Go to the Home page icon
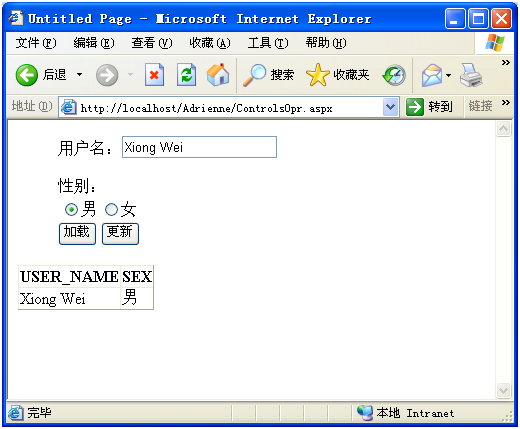The image size is (520, 429). click(x=218, y=74)
